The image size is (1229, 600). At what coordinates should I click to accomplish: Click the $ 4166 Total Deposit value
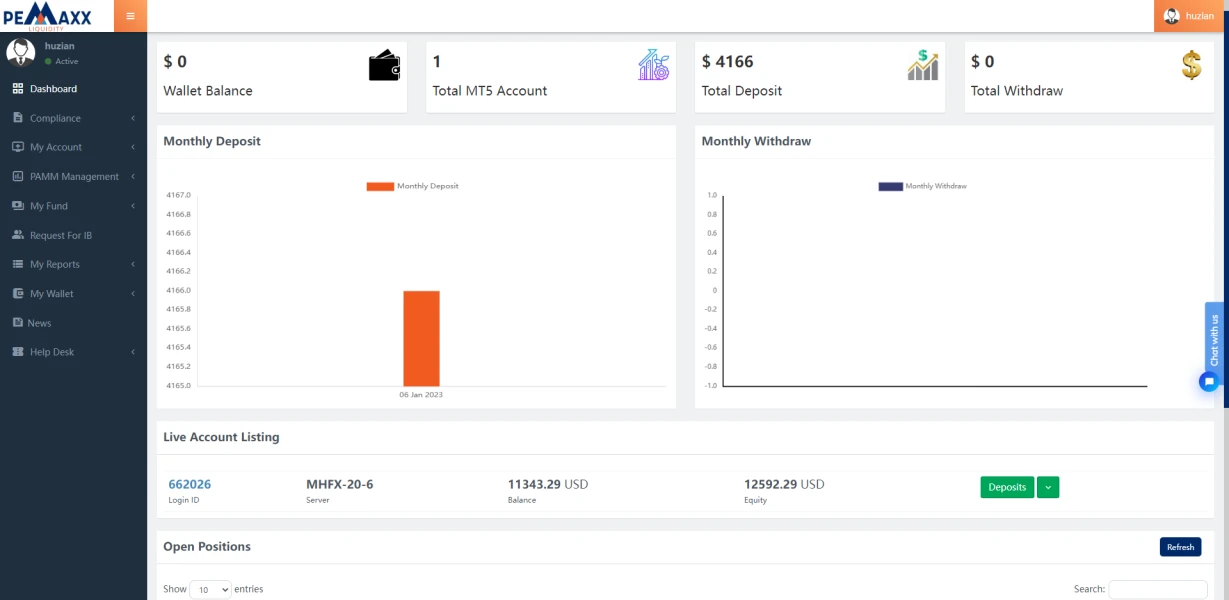point(728,62)
